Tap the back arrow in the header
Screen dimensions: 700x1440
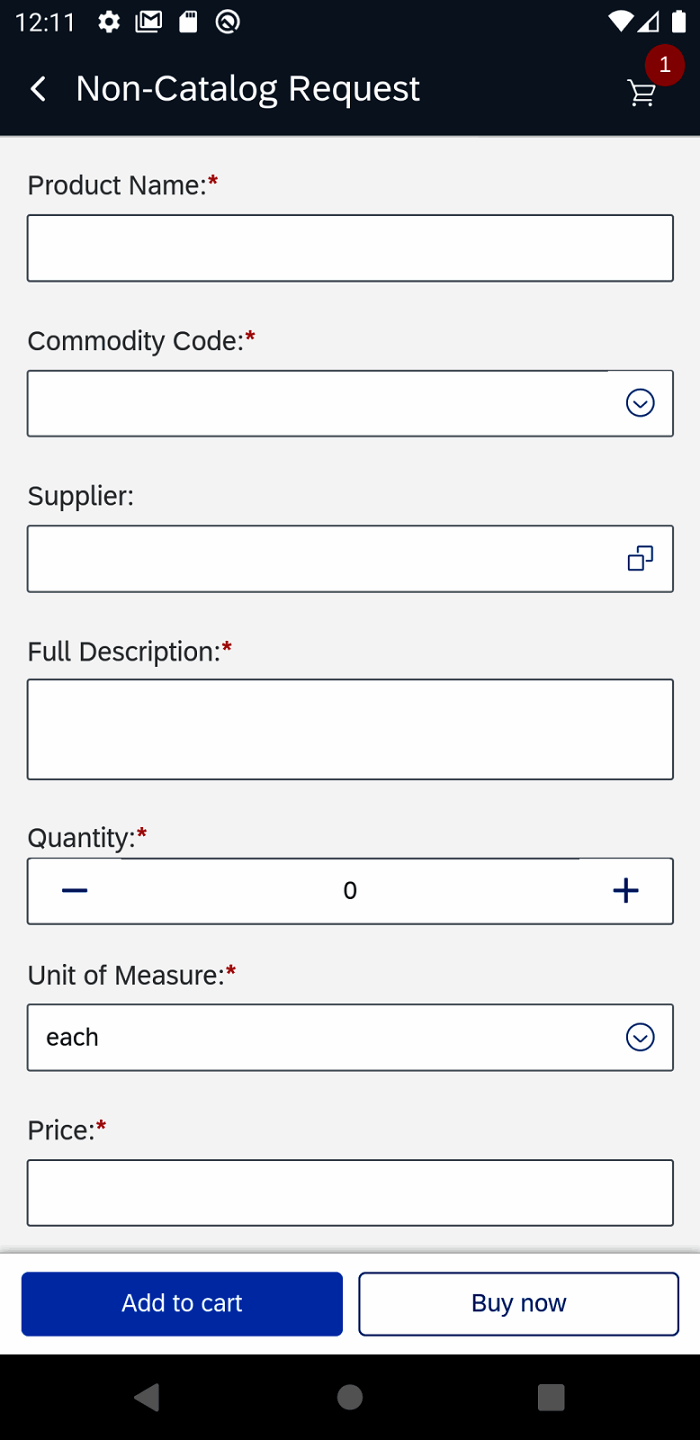tap(37, 89)
